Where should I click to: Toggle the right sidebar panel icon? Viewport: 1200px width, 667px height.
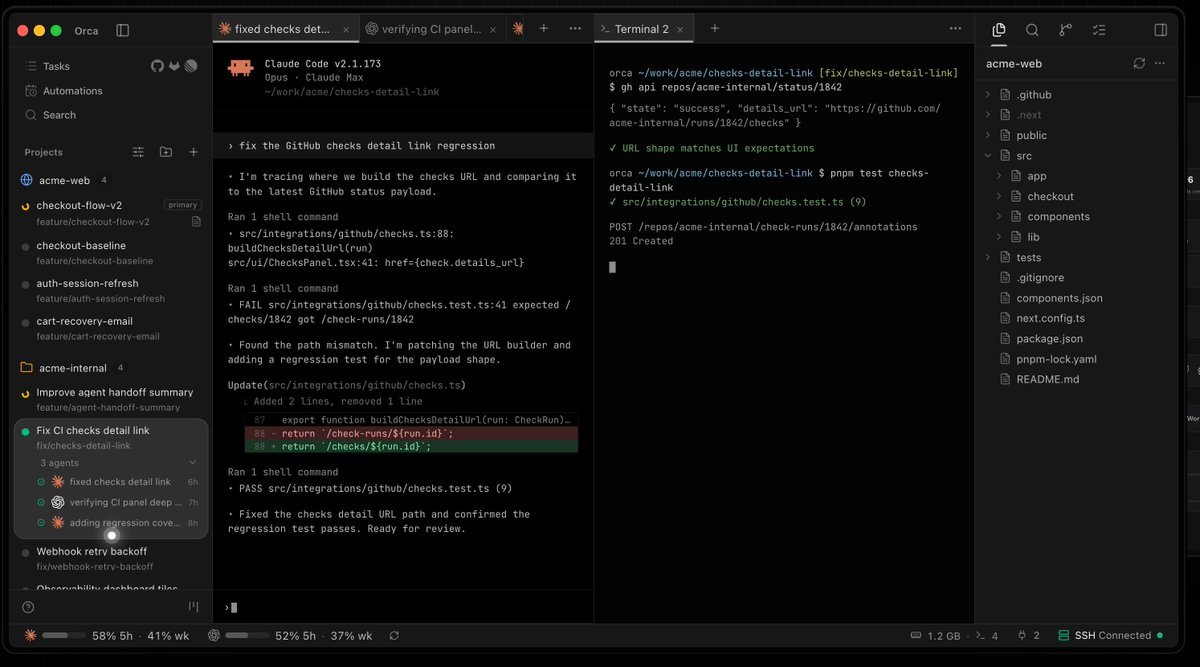1161,30
